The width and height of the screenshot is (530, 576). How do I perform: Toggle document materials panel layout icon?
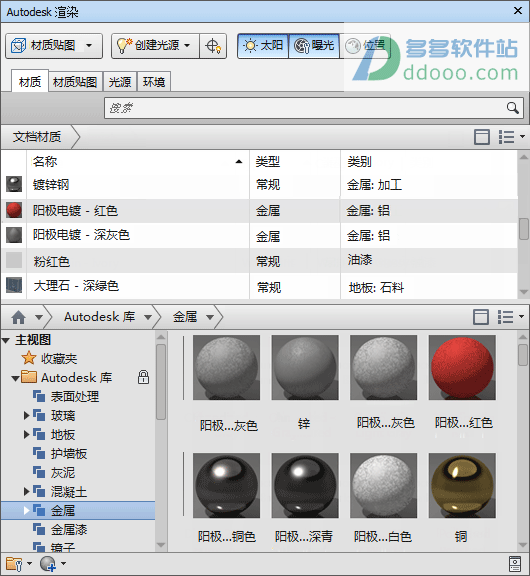click(482, 137)
